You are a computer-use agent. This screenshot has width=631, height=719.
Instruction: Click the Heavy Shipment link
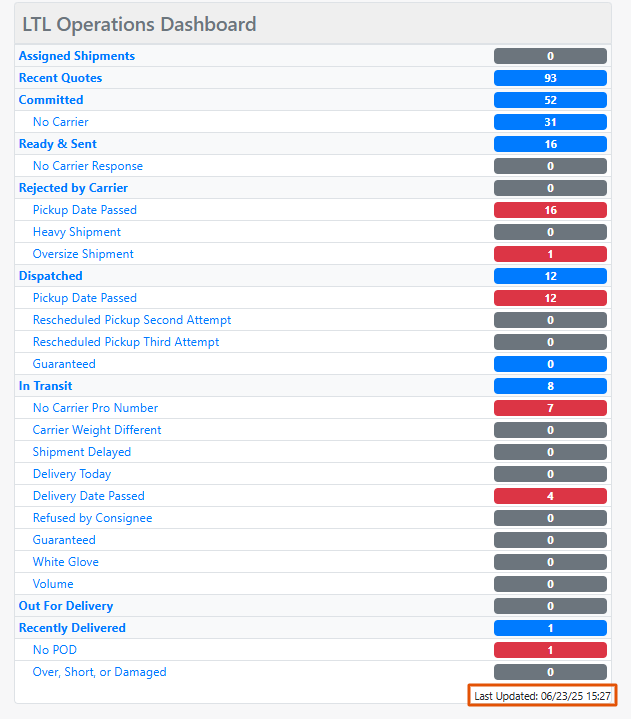click(x=77, y=232)
